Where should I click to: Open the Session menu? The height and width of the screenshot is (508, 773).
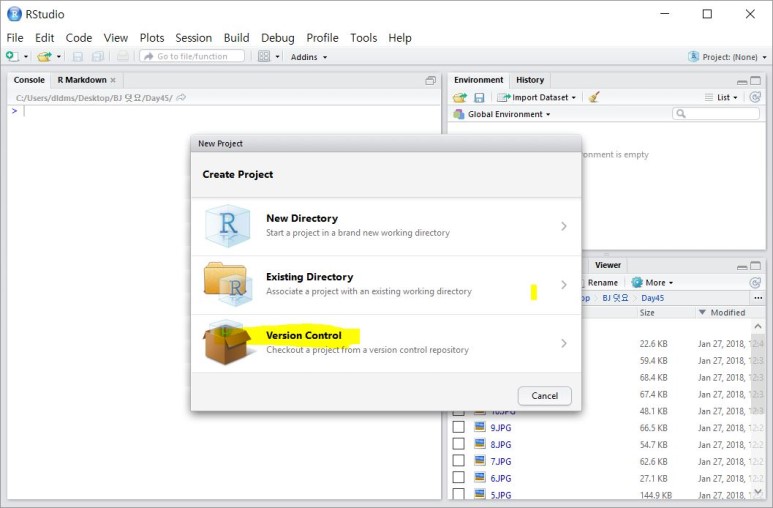coord(193,38)
